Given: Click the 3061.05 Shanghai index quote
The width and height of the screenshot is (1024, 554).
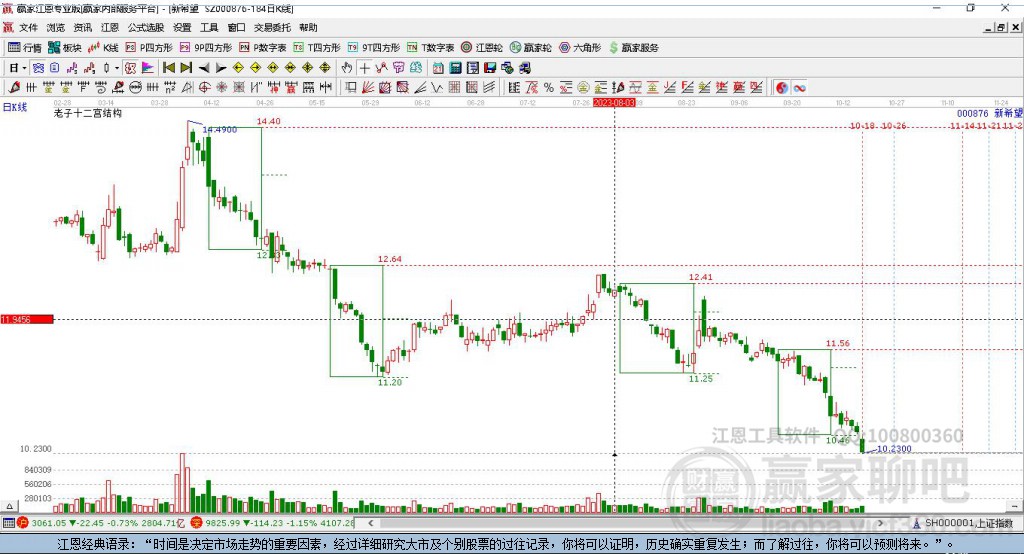Looking at the screenshot, I should tap(49, 523).
